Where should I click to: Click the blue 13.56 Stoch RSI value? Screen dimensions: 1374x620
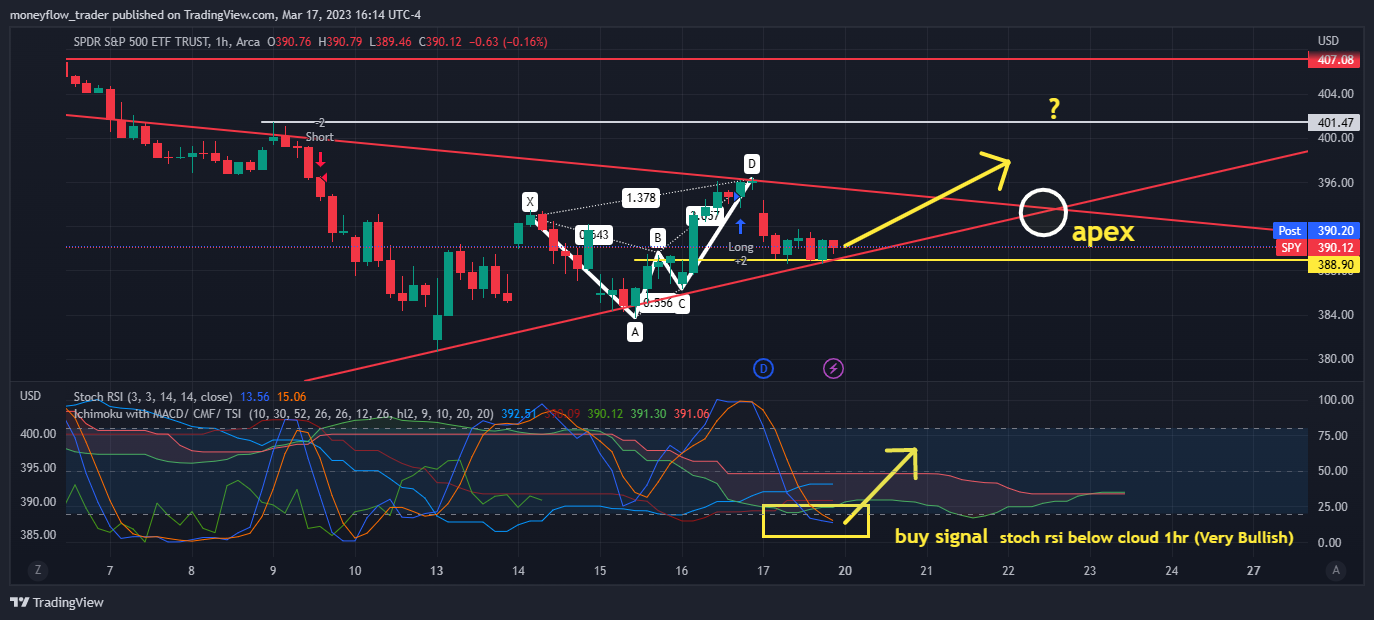(x=256, y=396)
